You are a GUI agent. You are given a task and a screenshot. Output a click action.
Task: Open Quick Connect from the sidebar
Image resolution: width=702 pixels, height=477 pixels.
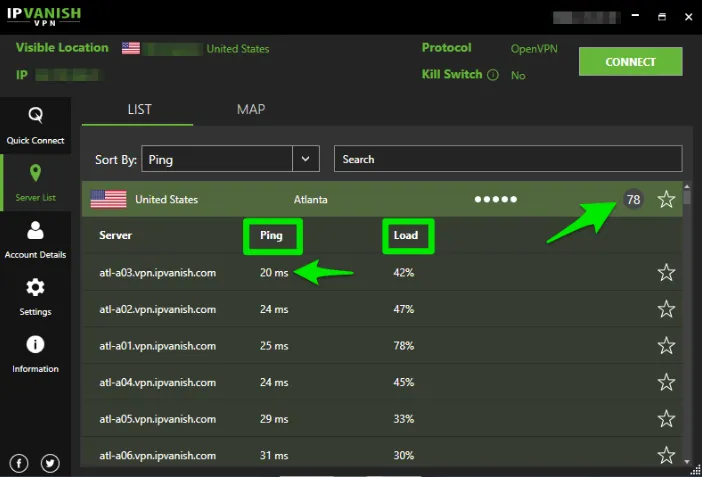35,124
